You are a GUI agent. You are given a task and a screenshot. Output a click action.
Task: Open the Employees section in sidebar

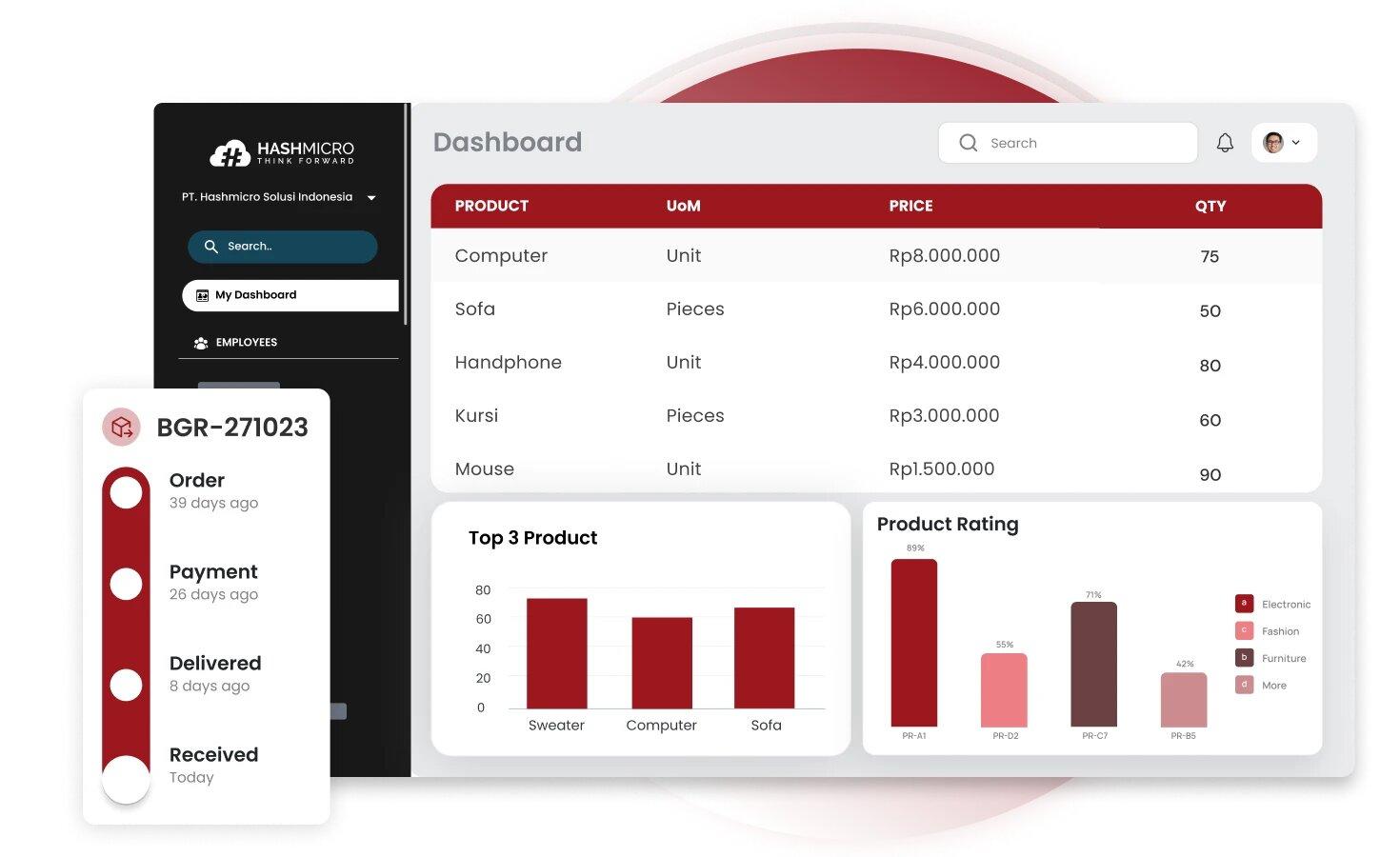246,342
